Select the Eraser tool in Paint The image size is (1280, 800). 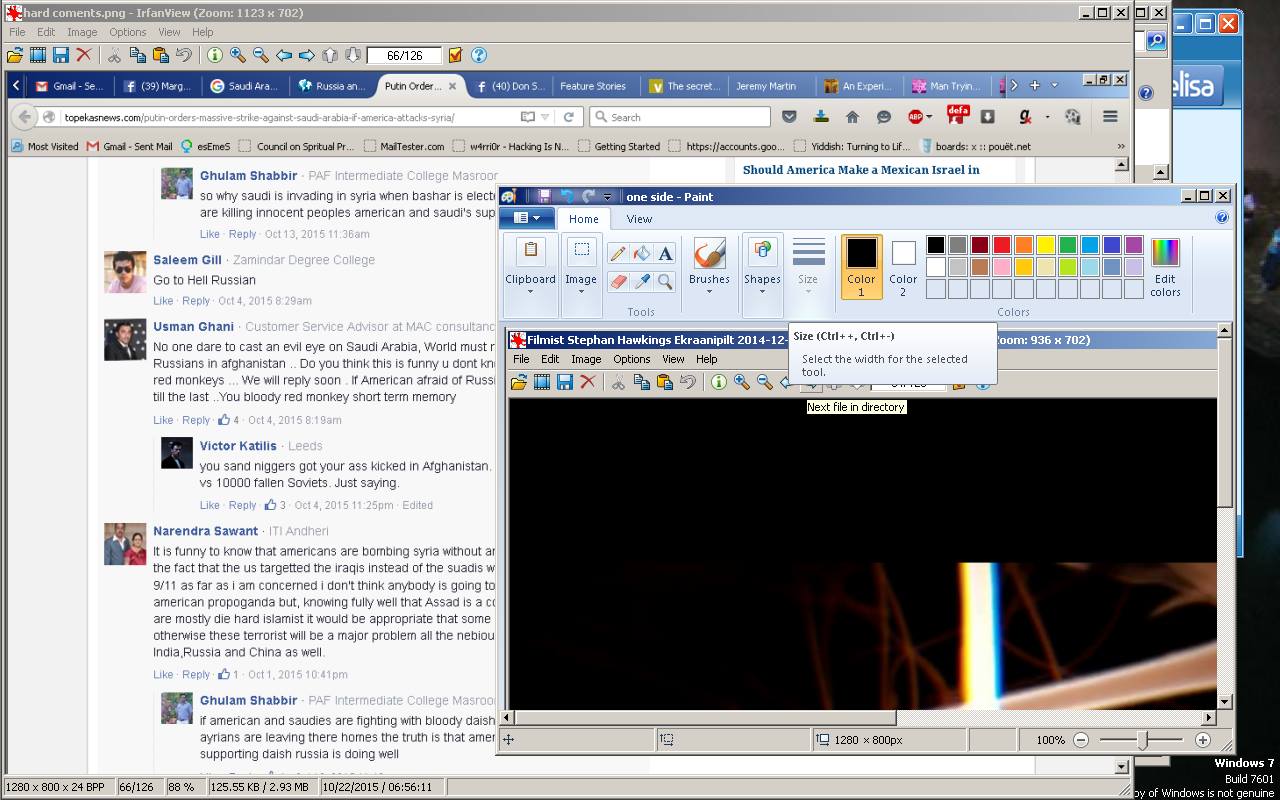(618, 282)
